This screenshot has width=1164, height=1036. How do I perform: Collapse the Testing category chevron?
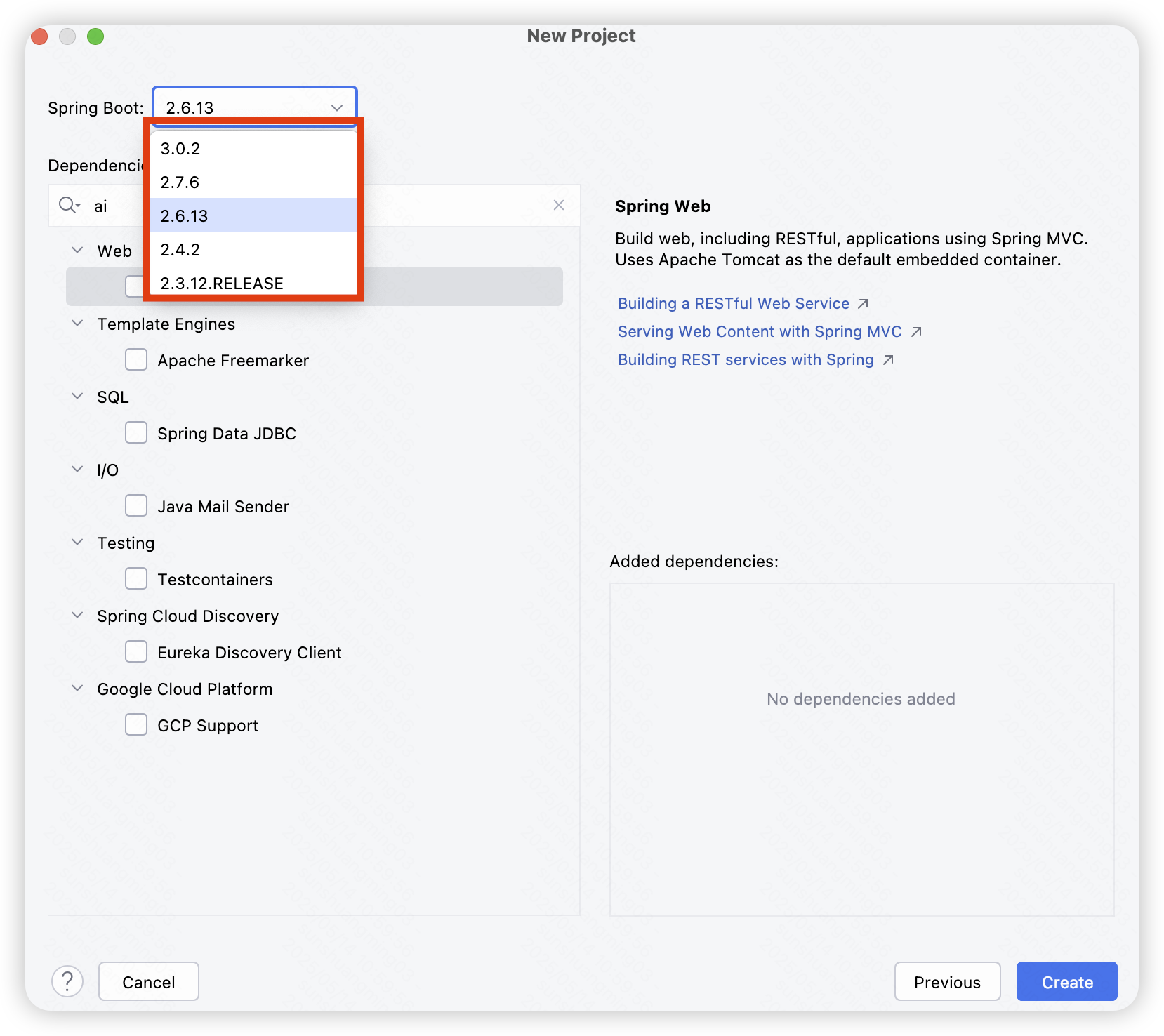click(x=77, y=542)
